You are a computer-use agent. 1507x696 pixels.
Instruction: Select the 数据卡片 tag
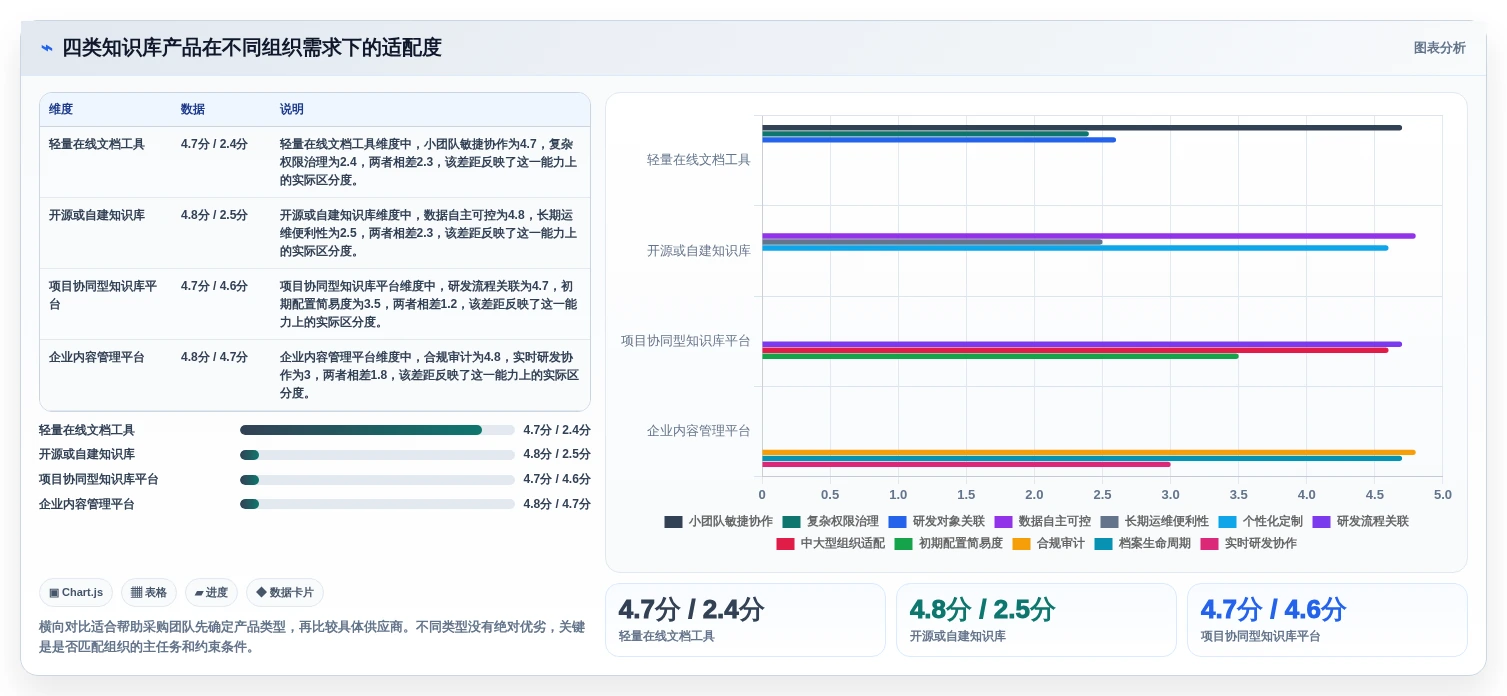click(x=285, y=592)
